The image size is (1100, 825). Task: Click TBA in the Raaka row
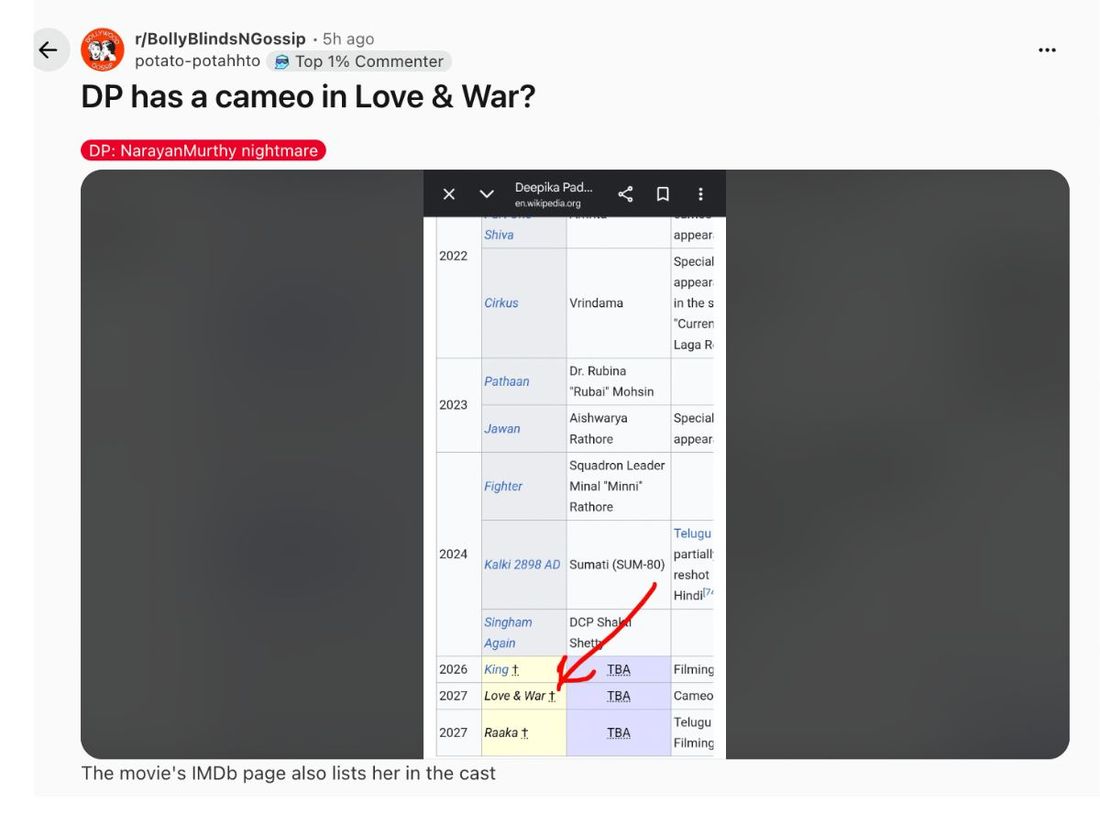[x=618, y=732]
